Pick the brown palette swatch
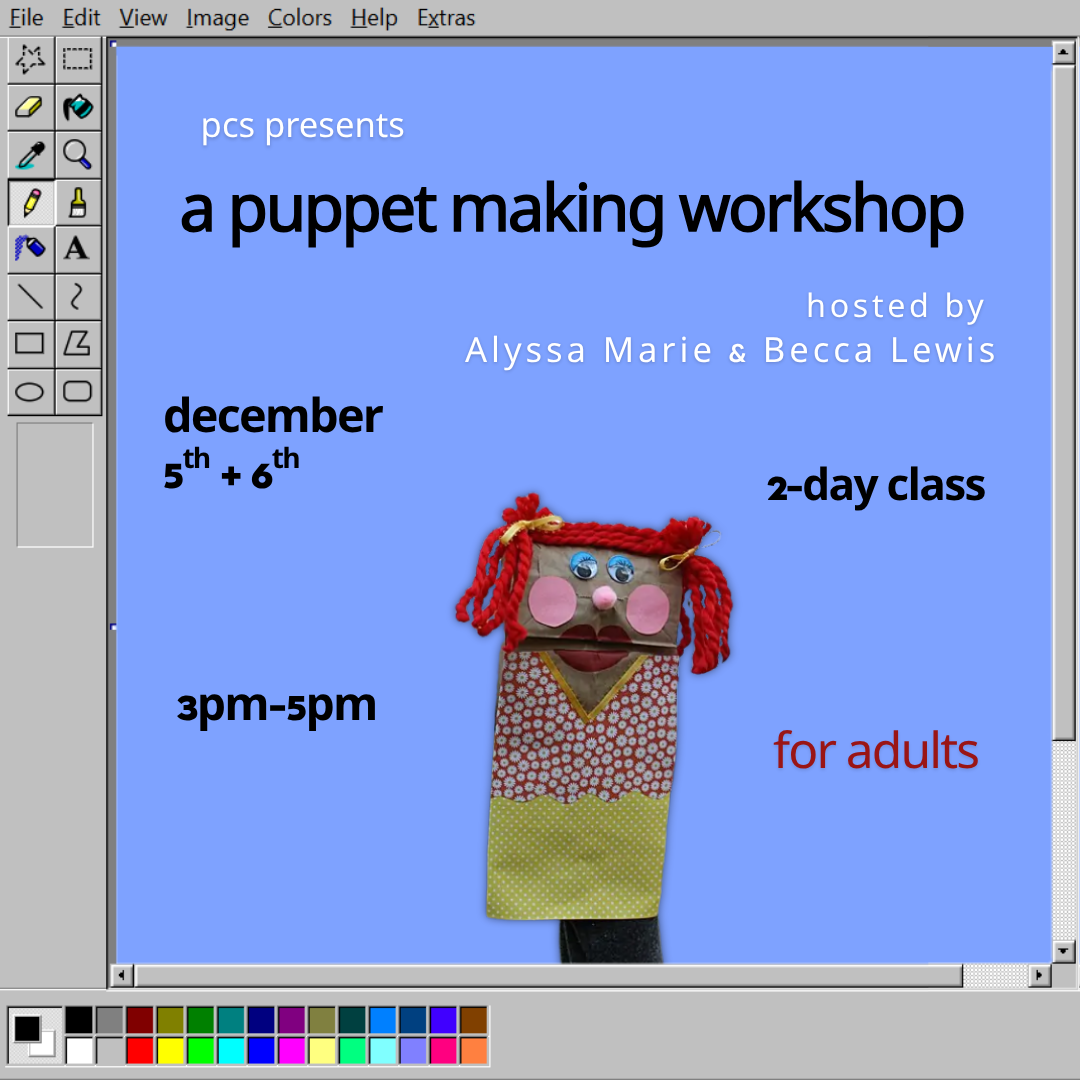This screenshot has width=1080, height=1080. coord(474,1020)
